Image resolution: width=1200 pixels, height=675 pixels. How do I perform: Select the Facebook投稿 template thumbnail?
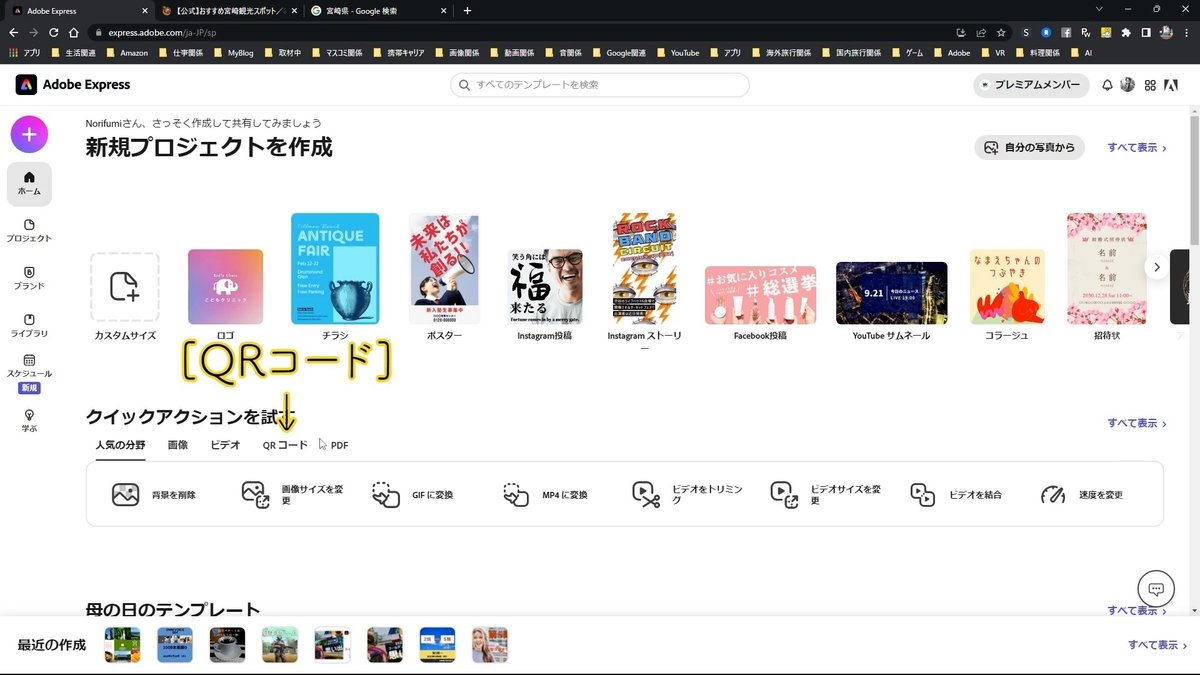760,295
